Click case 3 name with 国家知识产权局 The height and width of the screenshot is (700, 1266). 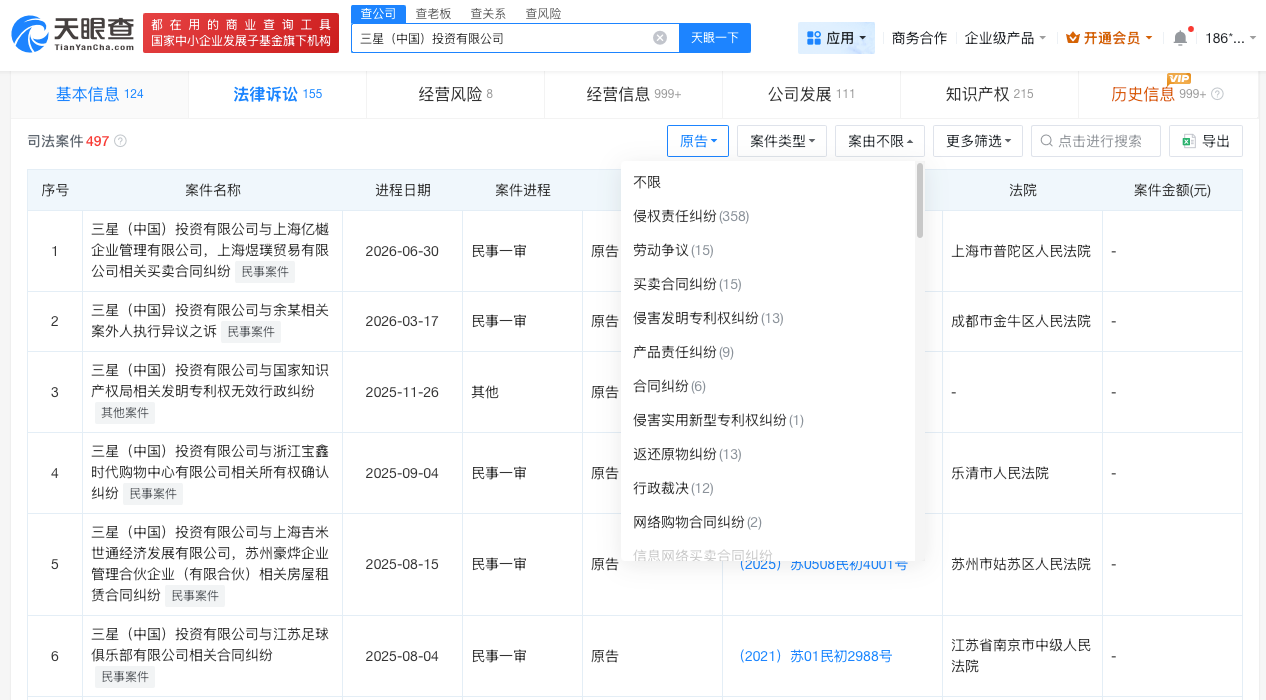[210, 380]
